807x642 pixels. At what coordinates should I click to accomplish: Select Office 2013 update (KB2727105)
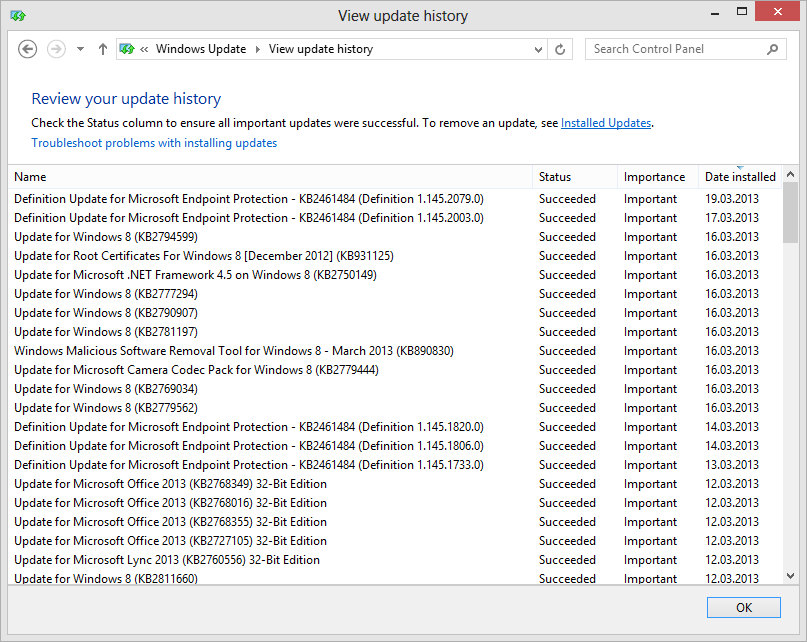(395, 542)
